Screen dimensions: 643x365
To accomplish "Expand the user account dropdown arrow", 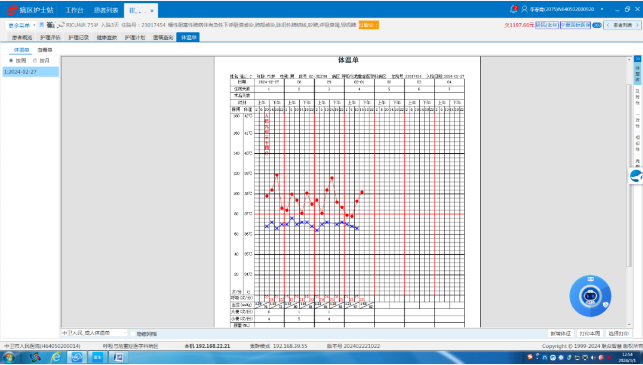I will click(602, 9).
